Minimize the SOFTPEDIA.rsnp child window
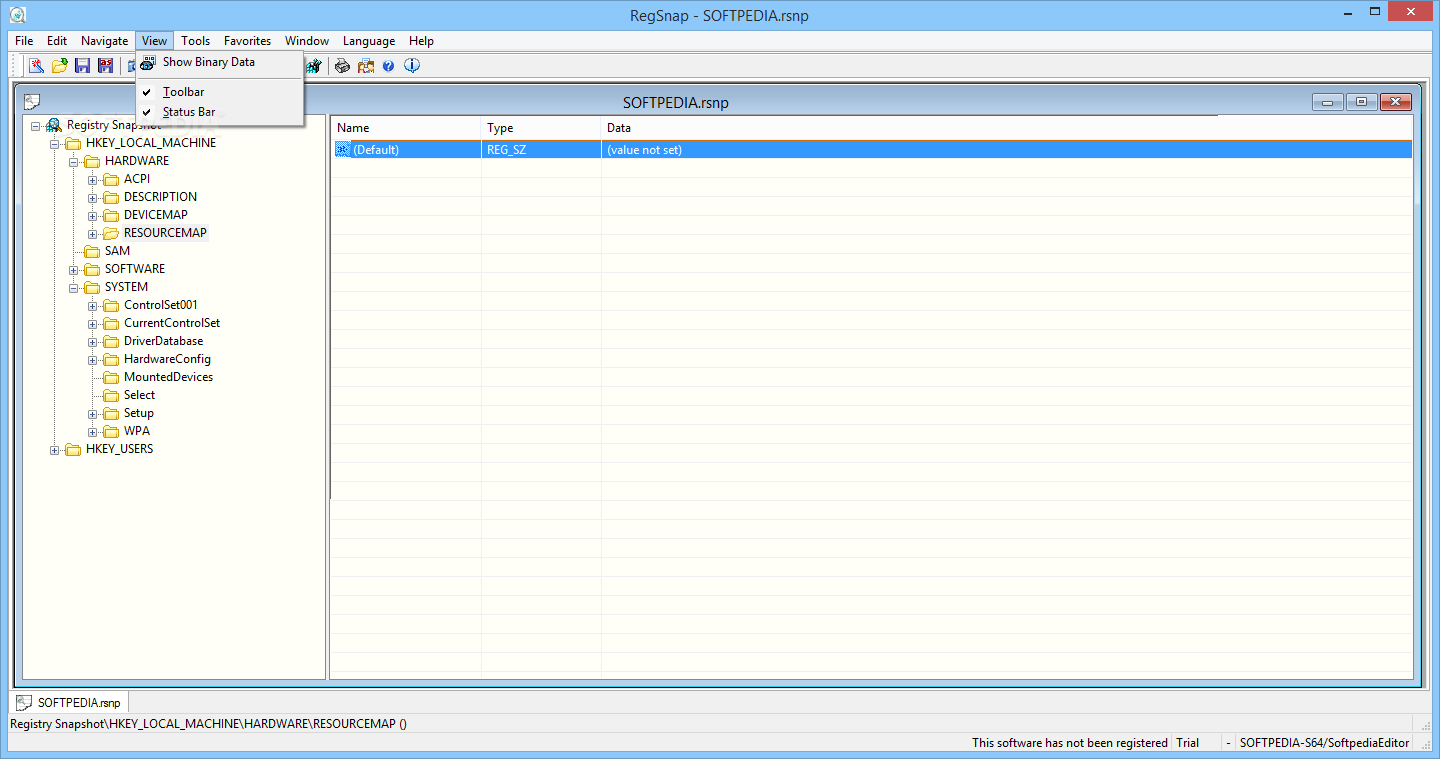The image size is (1440, 759). click(x=1329, y=102)
